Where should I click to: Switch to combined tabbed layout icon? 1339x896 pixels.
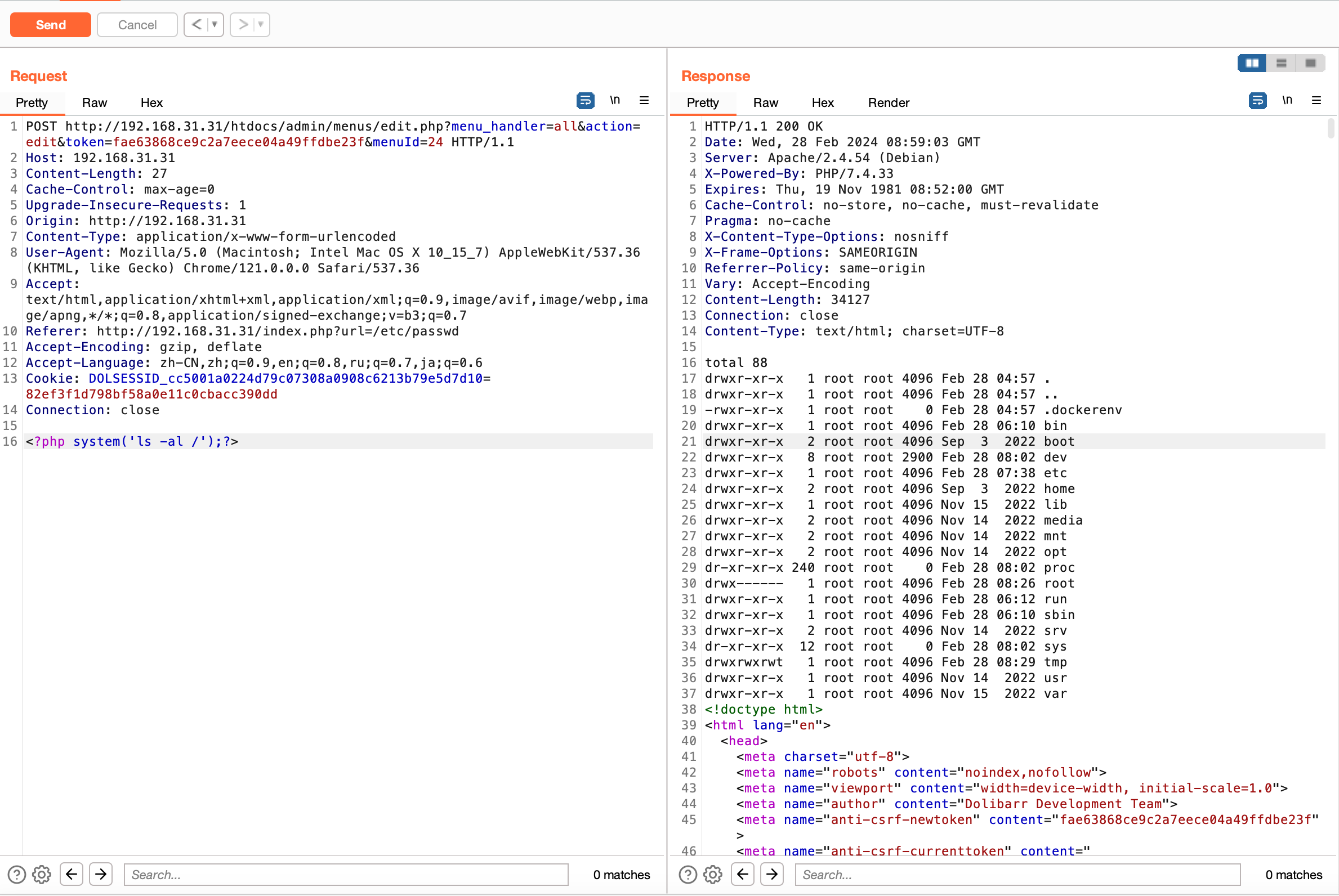click(1310, 63)
